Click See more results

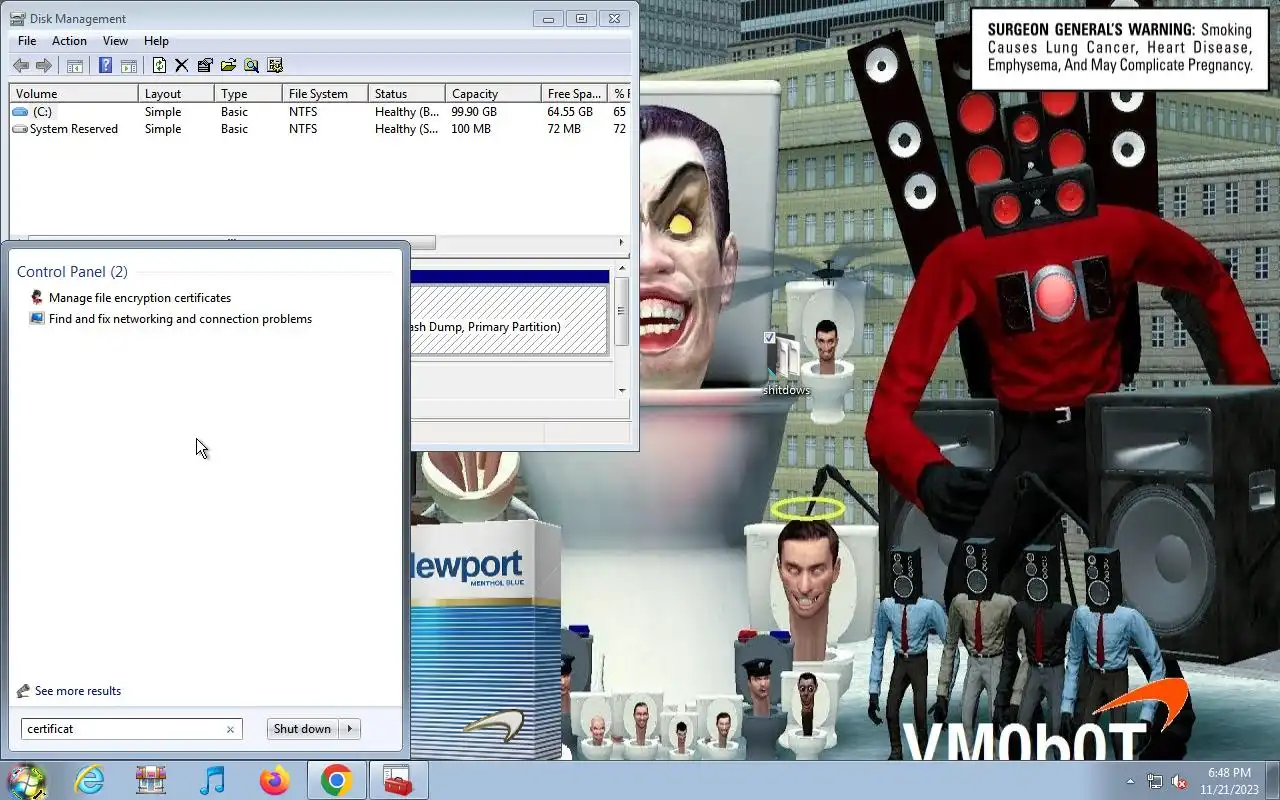[78, 691]
